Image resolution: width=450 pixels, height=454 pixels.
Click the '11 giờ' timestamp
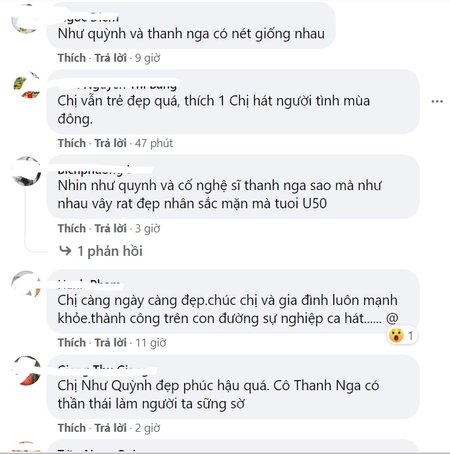tap(151, 343)
